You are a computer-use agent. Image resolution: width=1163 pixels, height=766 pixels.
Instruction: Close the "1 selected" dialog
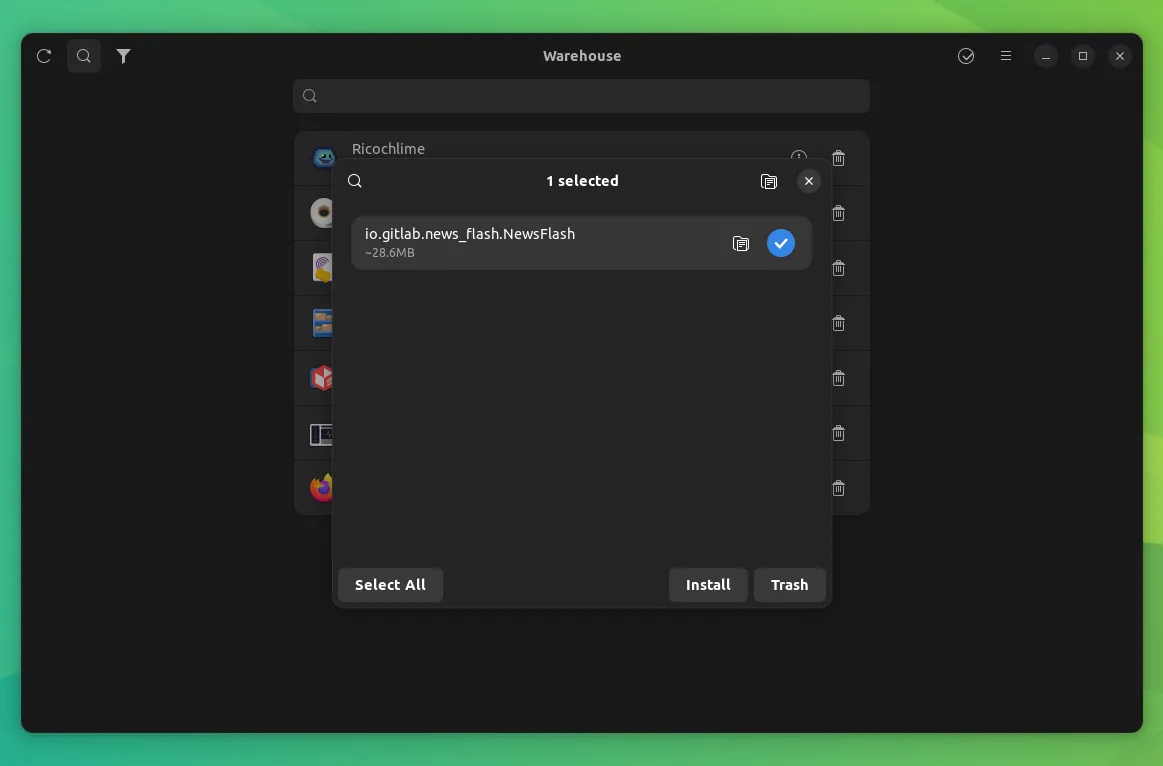pos(809,181)
